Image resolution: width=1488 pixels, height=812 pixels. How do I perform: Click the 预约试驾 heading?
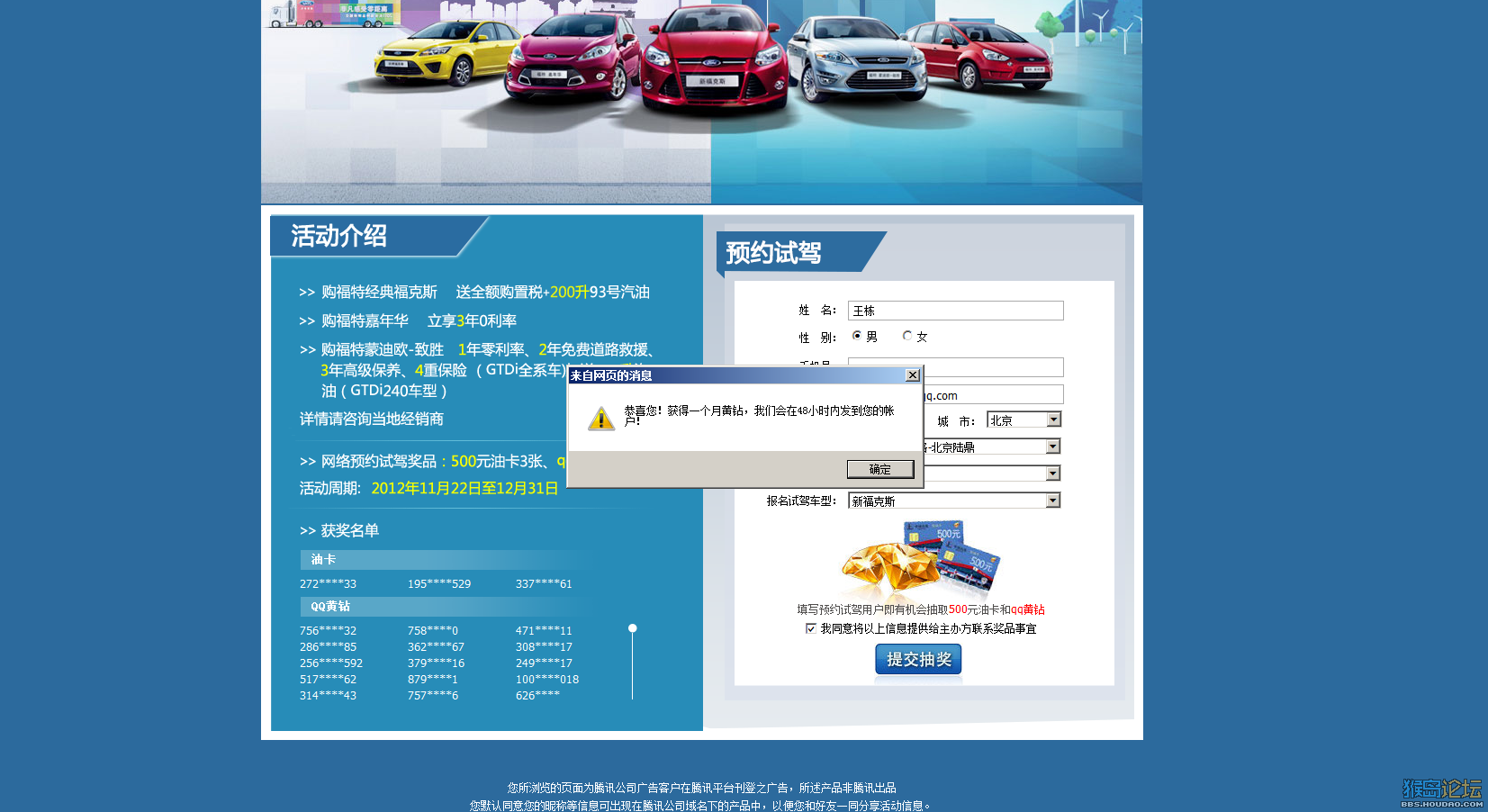point(774,253)
